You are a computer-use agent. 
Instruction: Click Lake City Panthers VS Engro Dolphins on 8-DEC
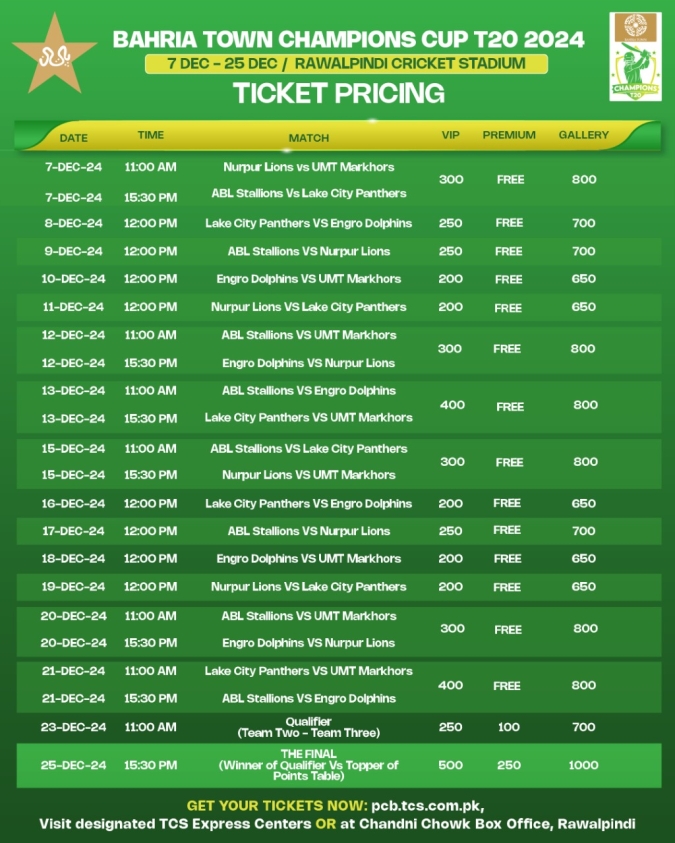[x=308, y=223]
